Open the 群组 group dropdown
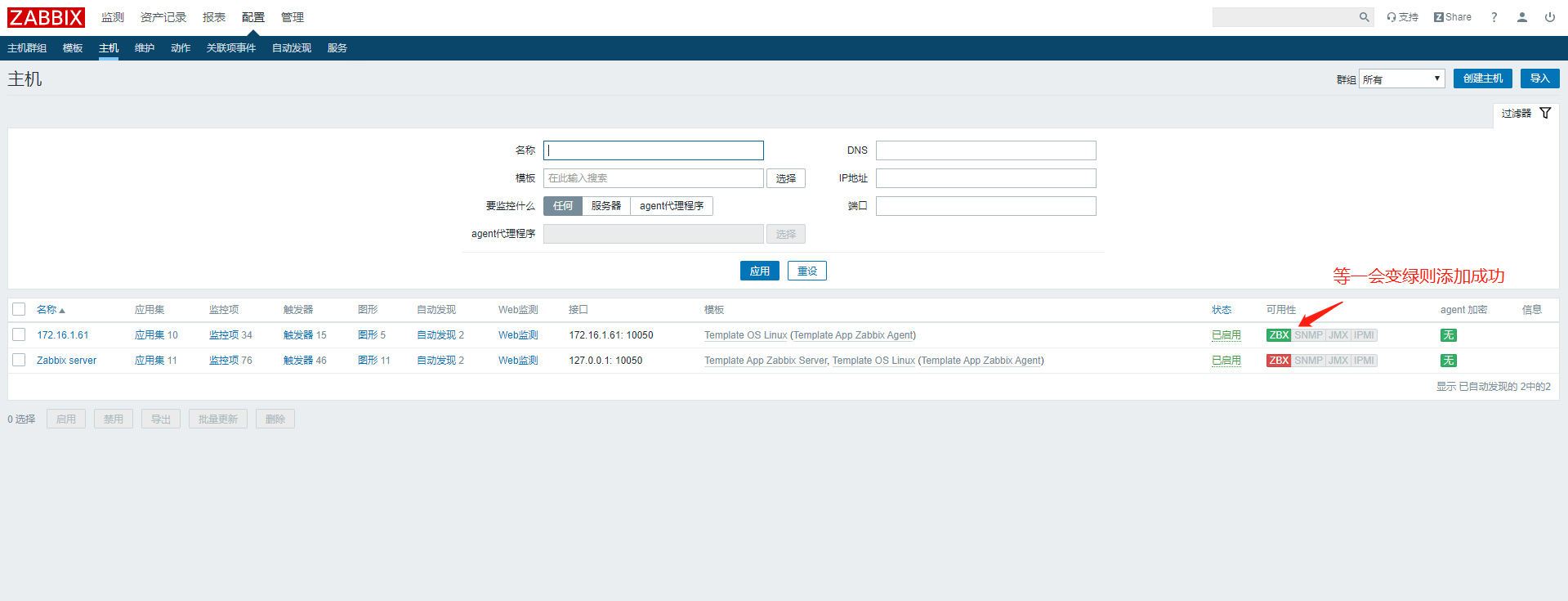This screenshot has width=1568, height=601. 1401,79
